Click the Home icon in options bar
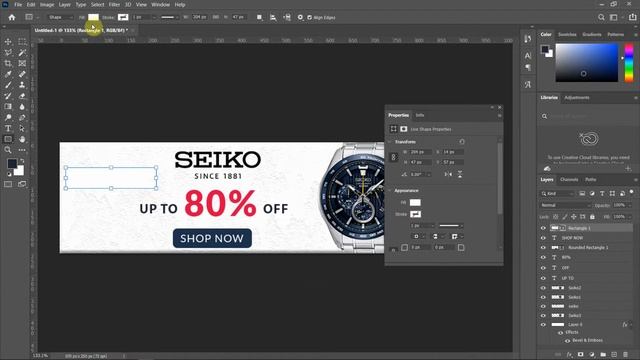 (x=12, y=17)
